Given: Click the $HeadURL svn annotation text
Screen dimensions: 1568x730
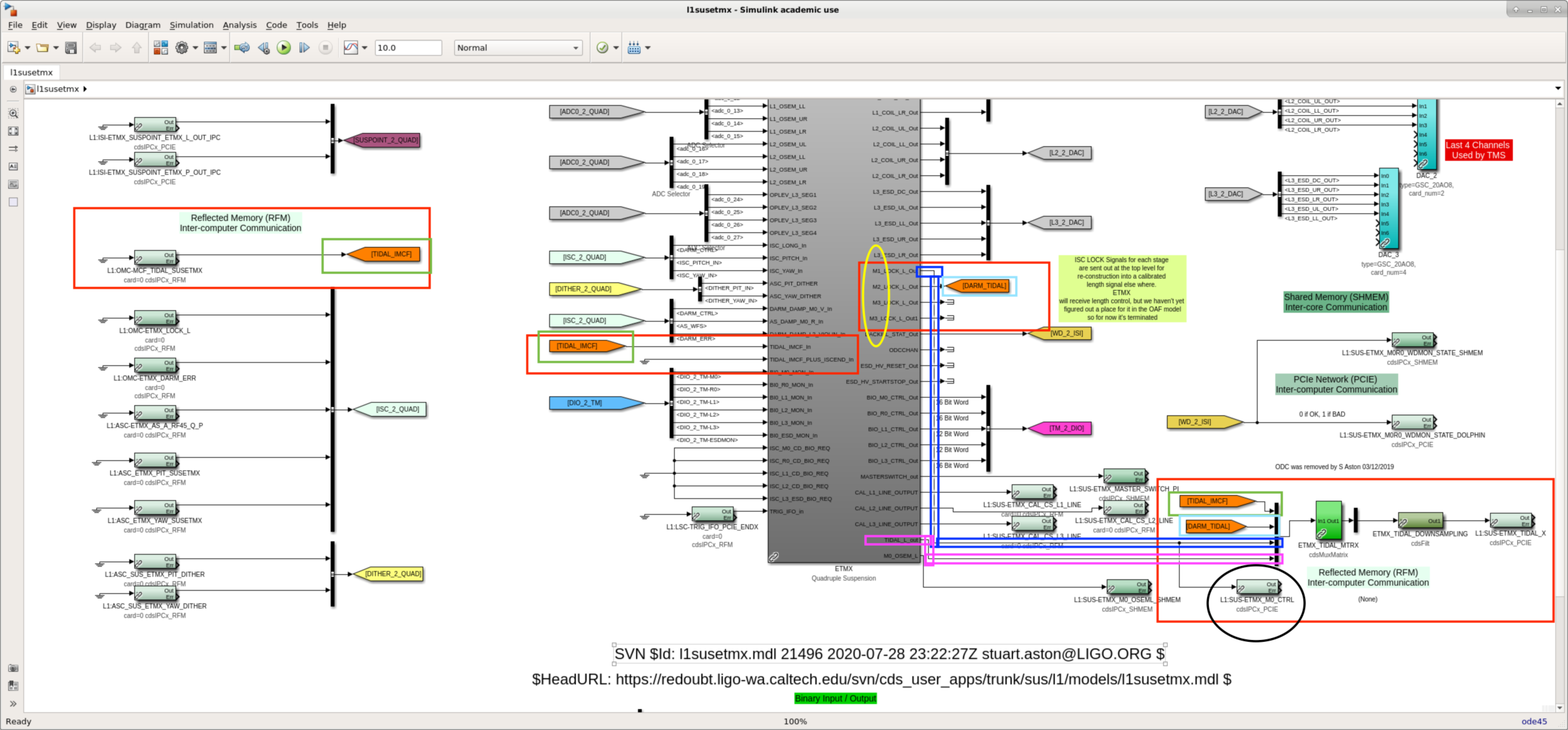Looking at the screenshot, I should [881, 679].
